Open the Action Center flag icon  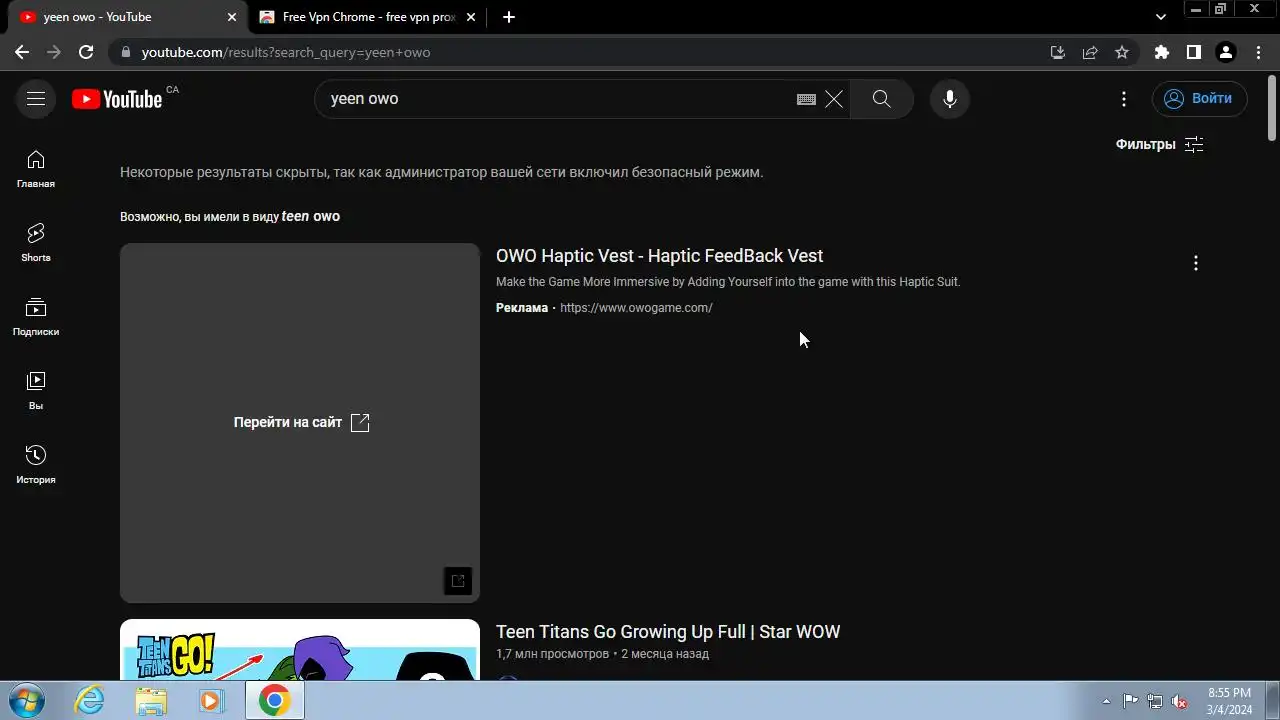pyautogui.click(x=1130, y=701)
